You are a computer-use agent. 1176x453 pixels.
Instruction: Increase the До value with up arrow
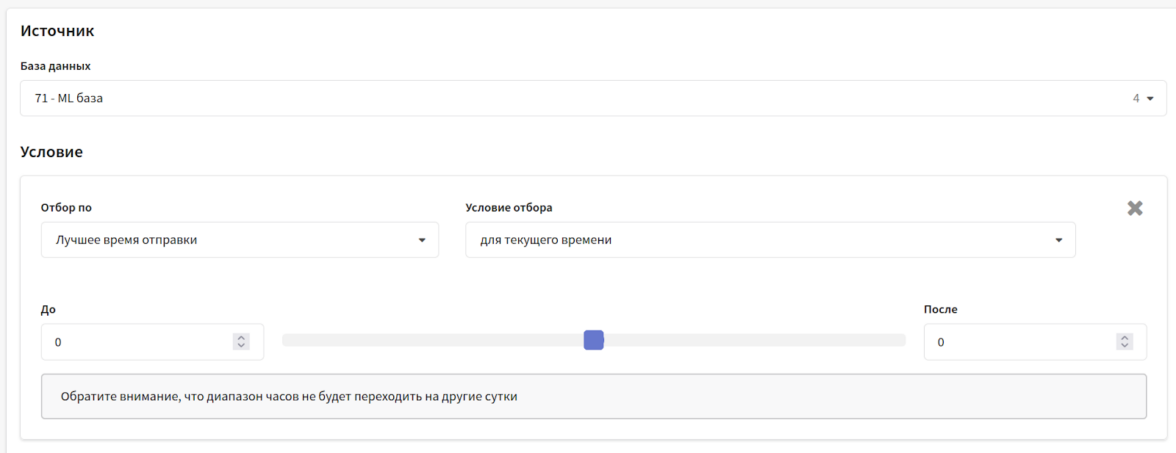(x=240, y=338)
